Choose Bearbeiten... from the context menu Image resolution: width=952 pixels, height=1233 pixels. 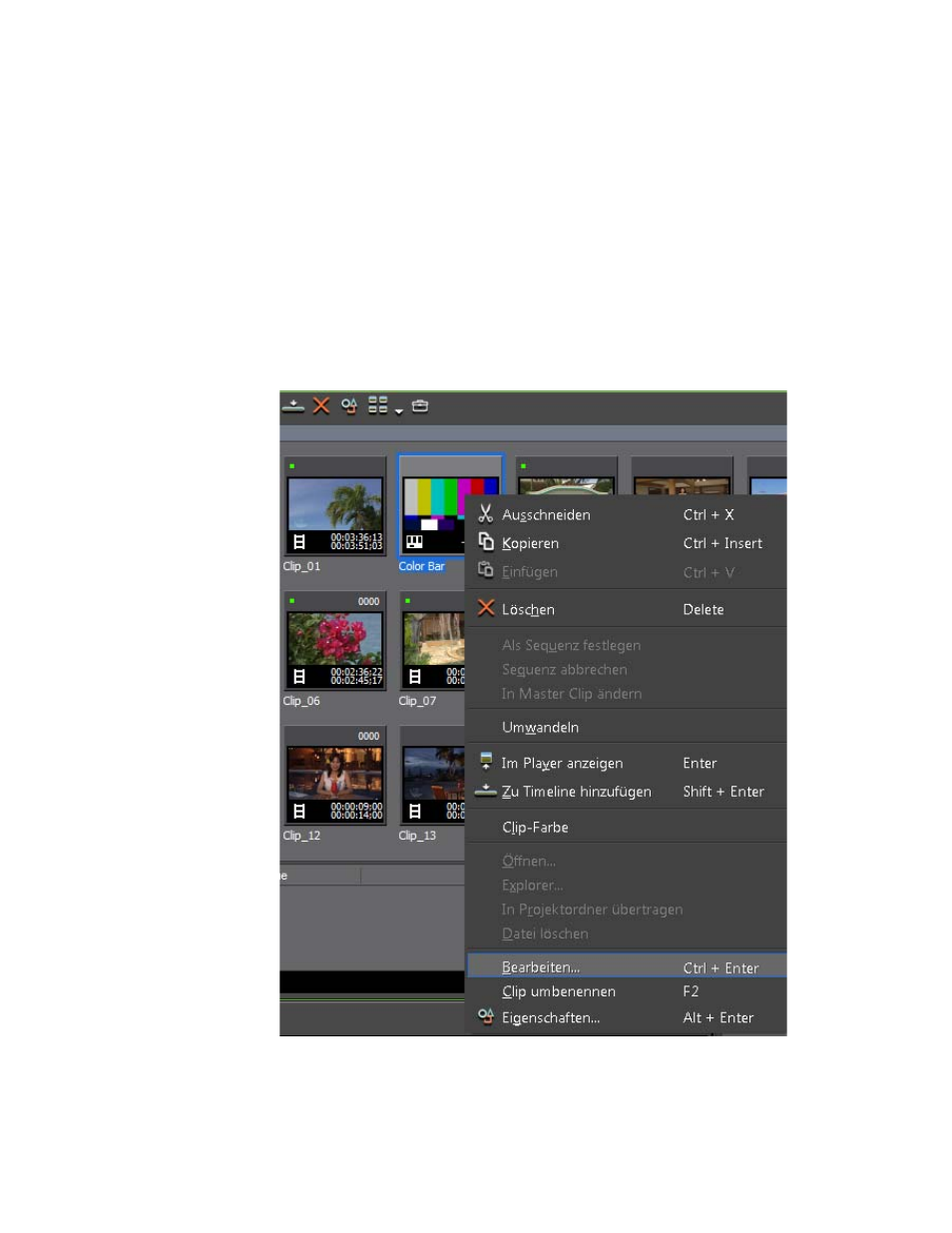[x=627, y=967]
